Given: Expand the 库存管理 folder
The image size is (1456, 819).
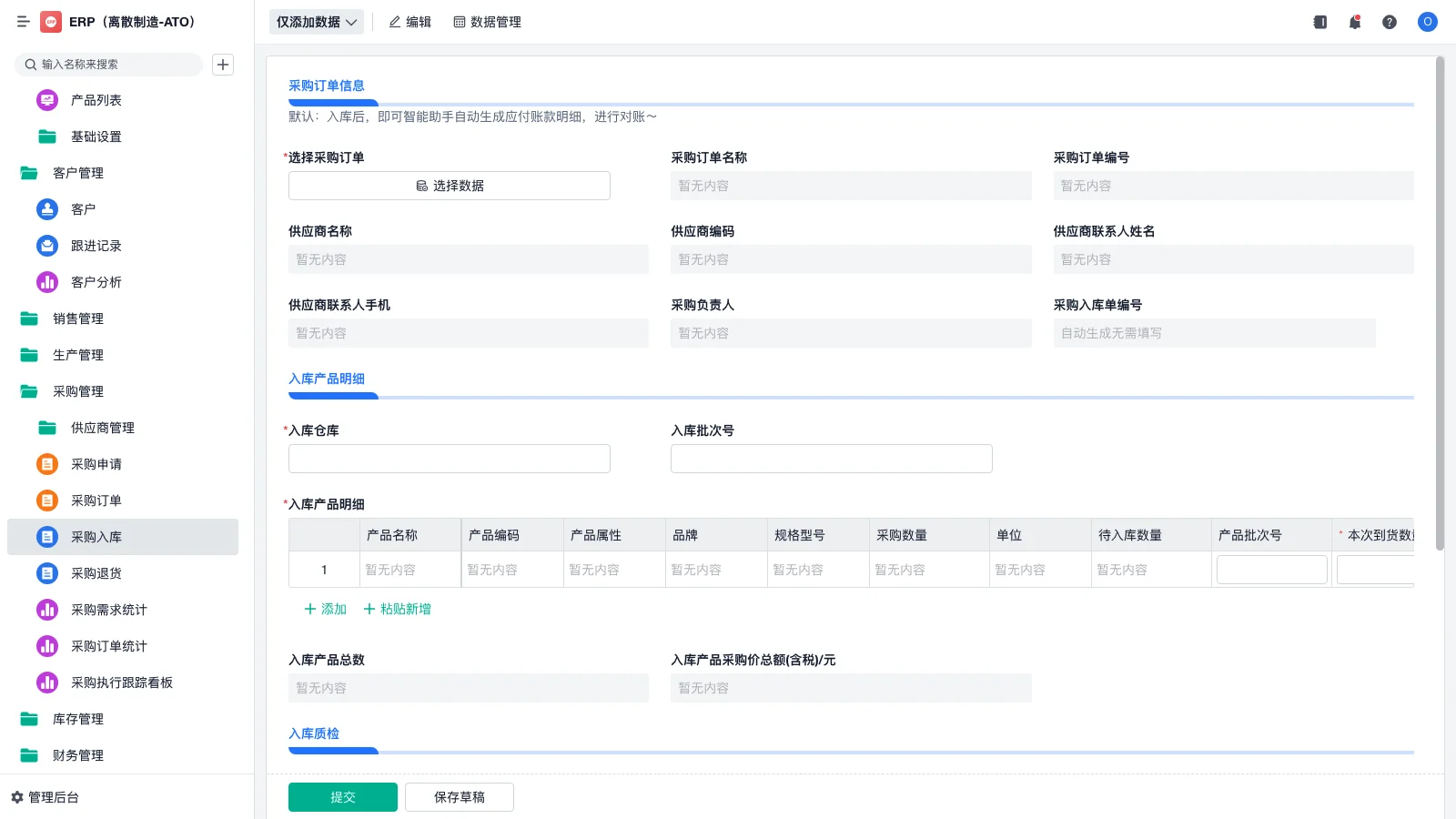Looking at the screenshot, I should point(28,719).
